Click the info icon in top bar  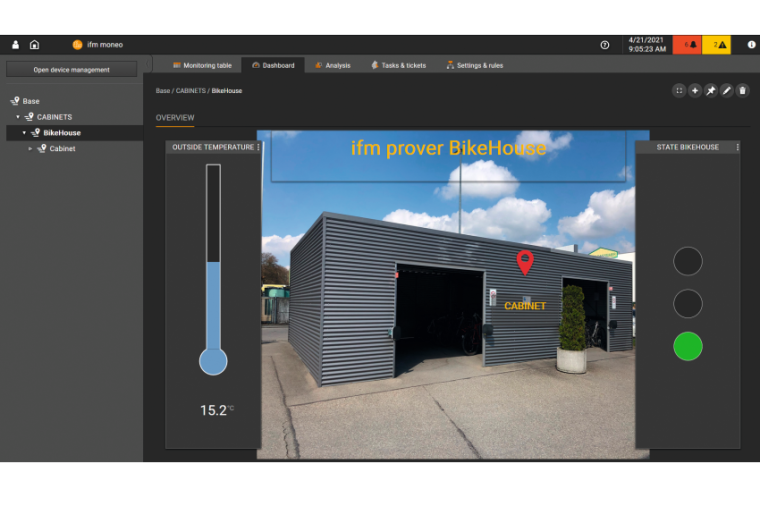pos(751,45)
